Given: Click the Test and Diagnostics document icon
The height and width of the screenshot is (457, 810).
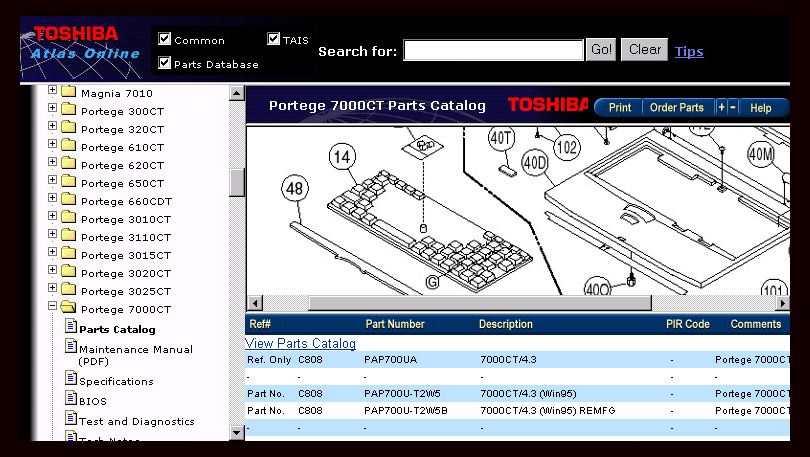Looking at the screenshot, I should point(71,418).
